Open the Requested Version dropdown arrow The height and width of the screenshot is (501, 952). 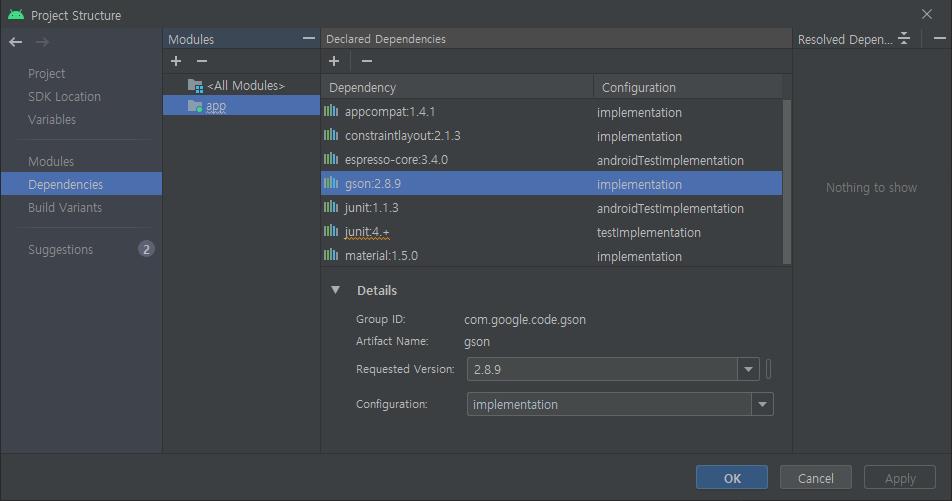(749, 369)
